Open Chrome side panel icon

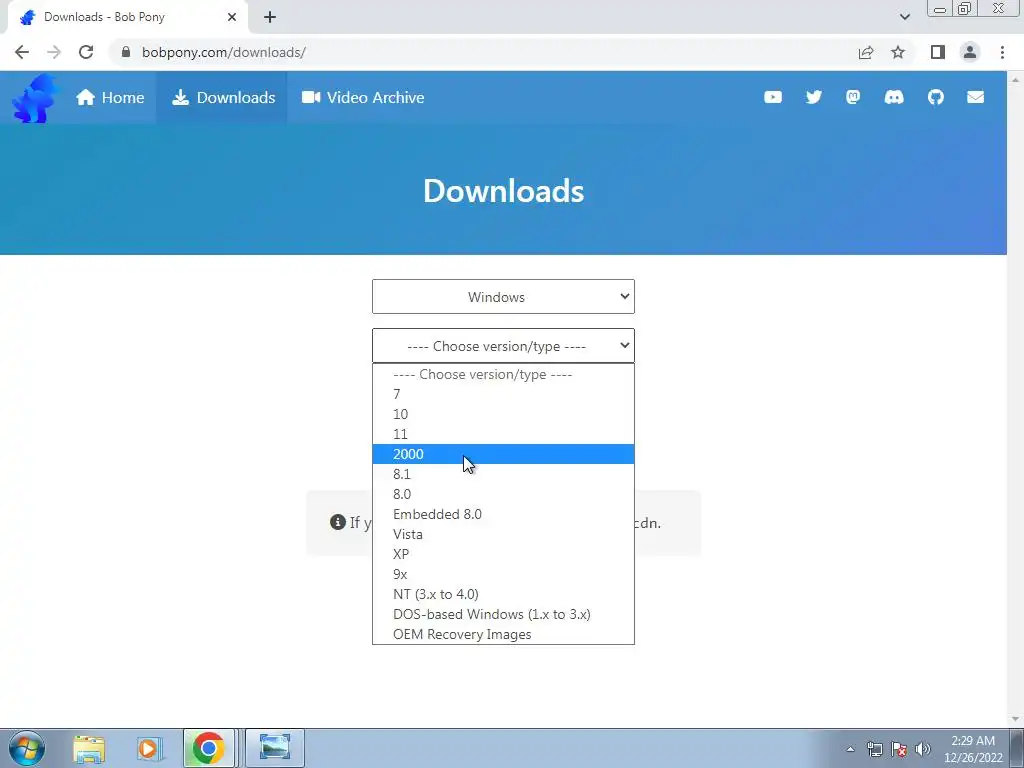click(938, 52)
